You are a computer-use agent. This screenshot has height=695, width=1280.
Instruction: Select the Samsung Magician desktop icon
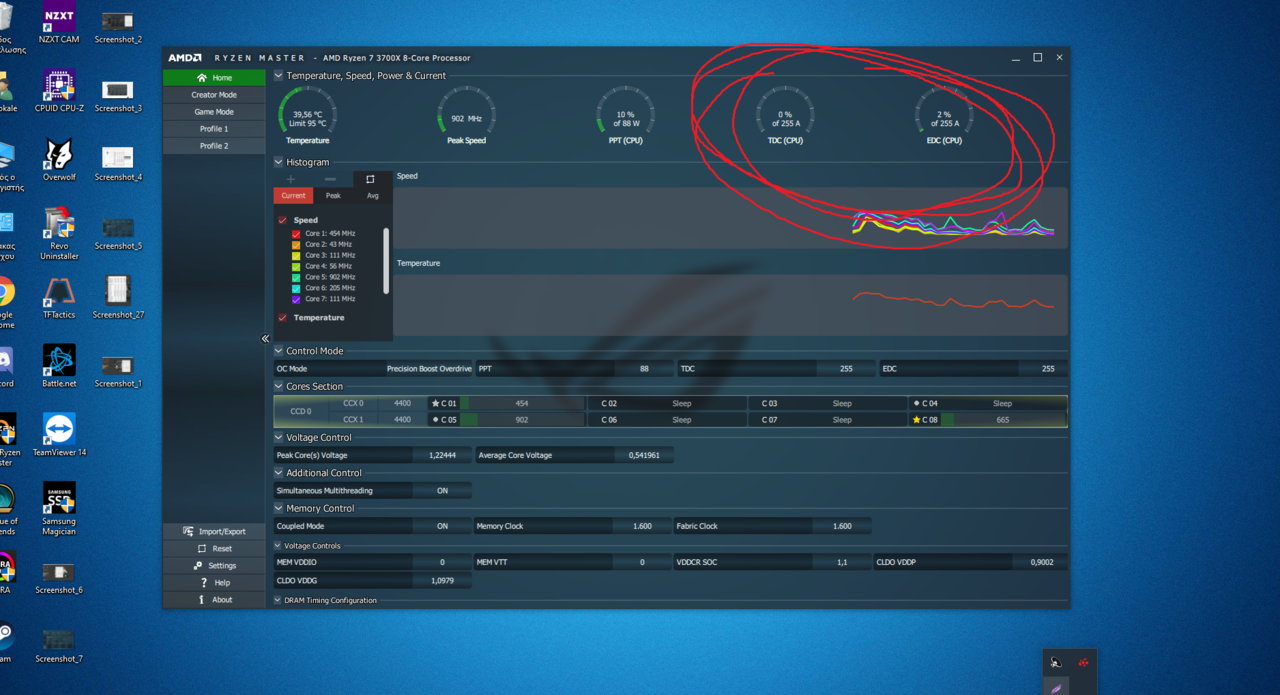coord(59,509)
